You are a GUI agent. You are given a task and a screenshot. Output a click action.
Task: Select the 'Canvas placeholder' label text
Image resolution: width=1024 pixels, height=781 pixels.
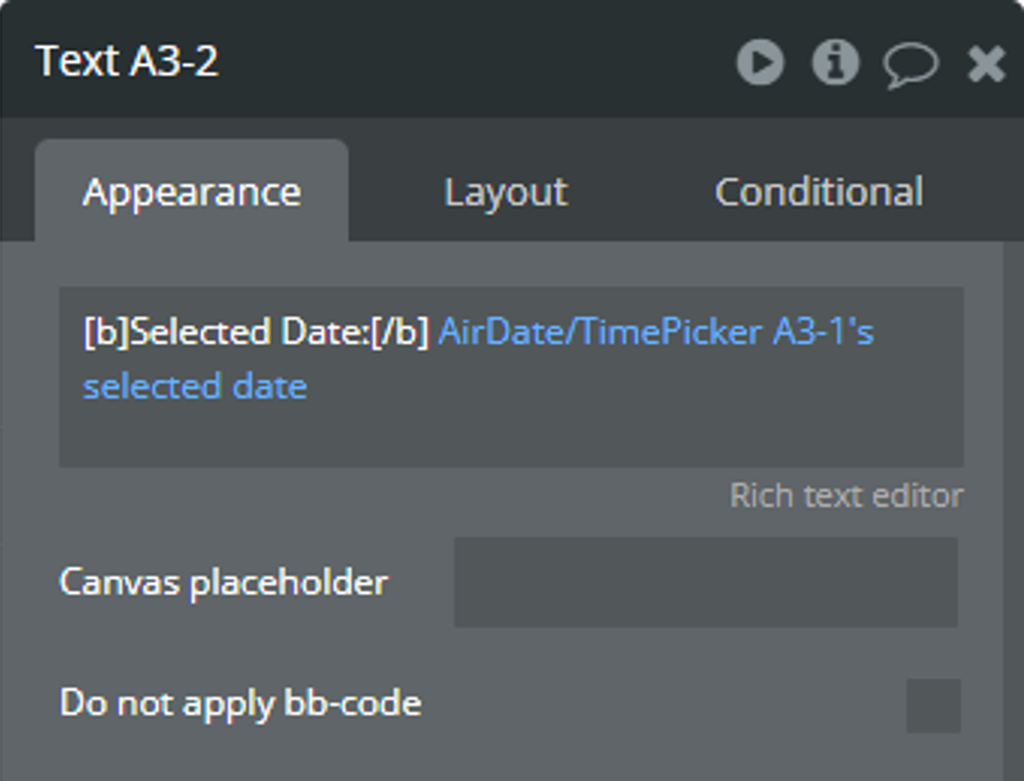coord(224,582)
